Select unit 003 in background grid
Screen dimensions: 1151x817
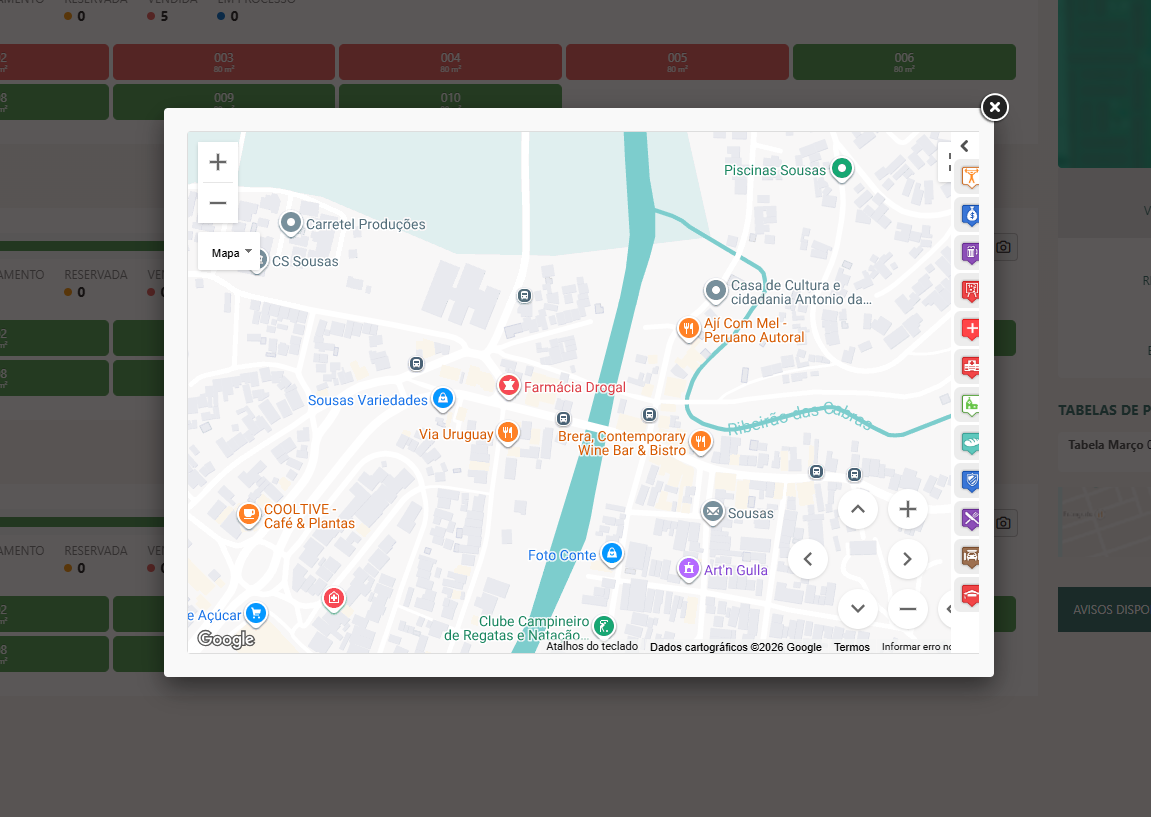coord(224,62)
